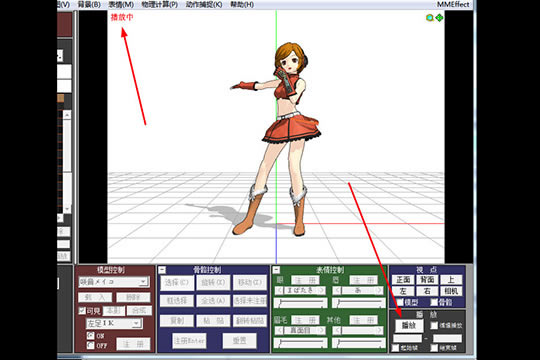This screenshot has width=540, height=360.
Task: Click the copy (复制) bone button
Action: pyautogui.click(x=177, y=321)
